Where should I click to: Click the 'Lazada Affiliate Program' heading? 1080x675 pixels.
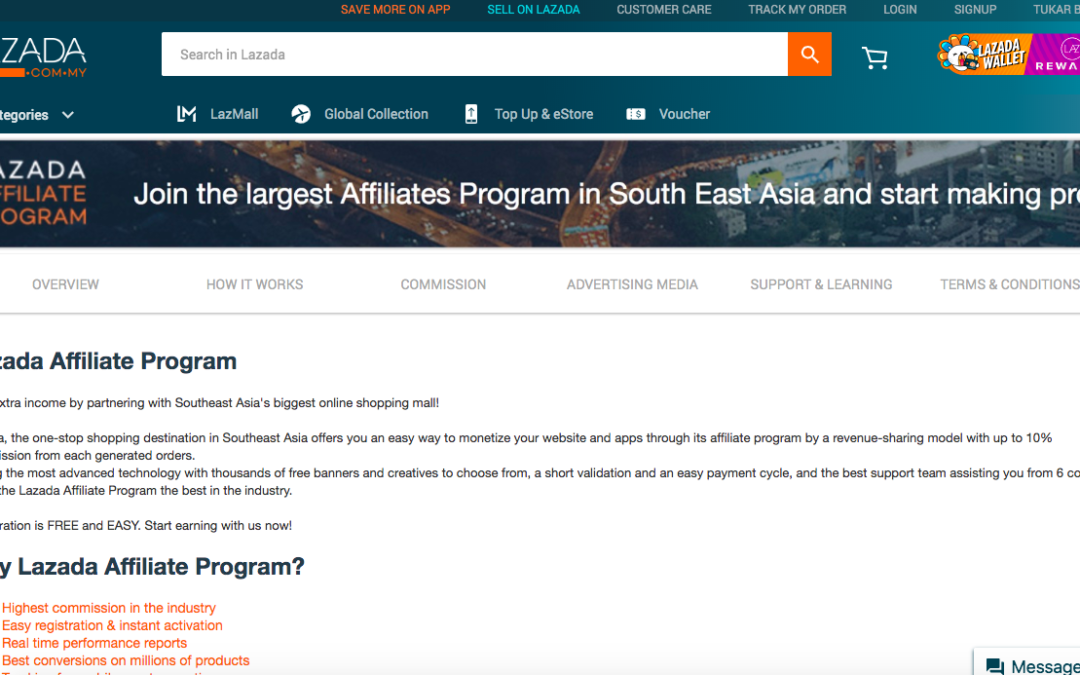(118, 361)
